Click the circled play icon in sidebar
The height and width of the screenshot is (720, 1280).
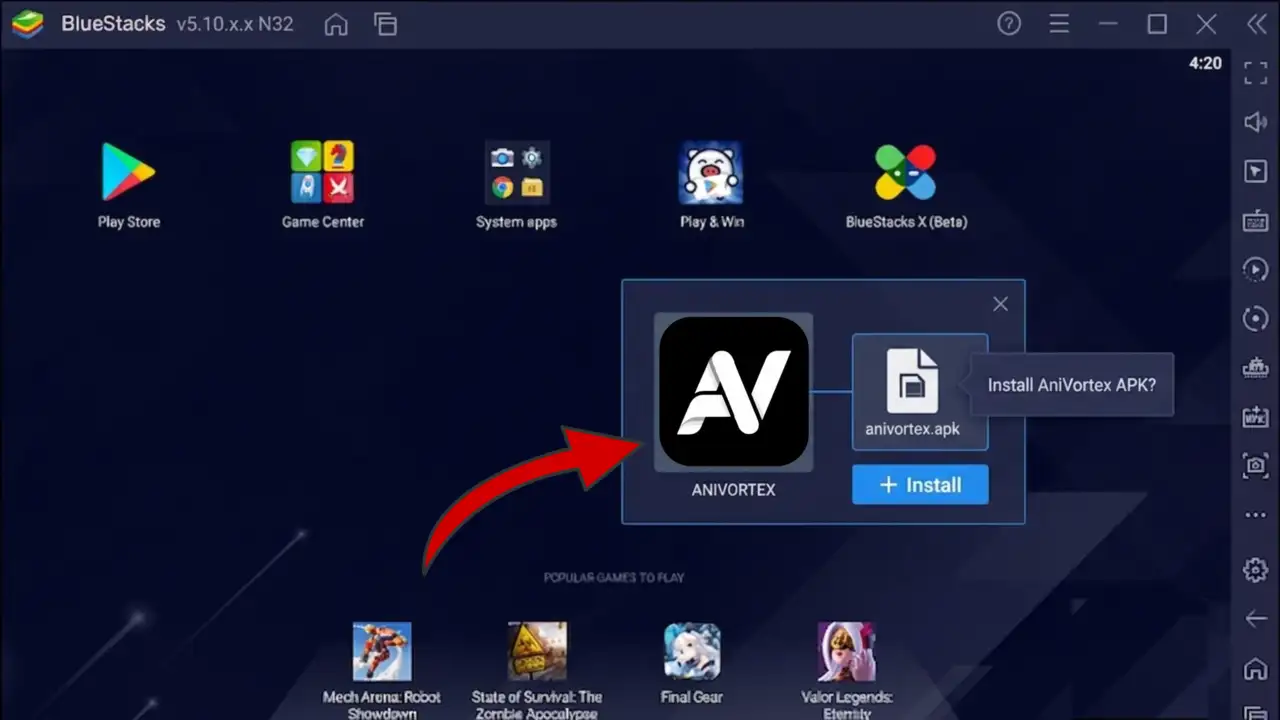point(1255,270)
